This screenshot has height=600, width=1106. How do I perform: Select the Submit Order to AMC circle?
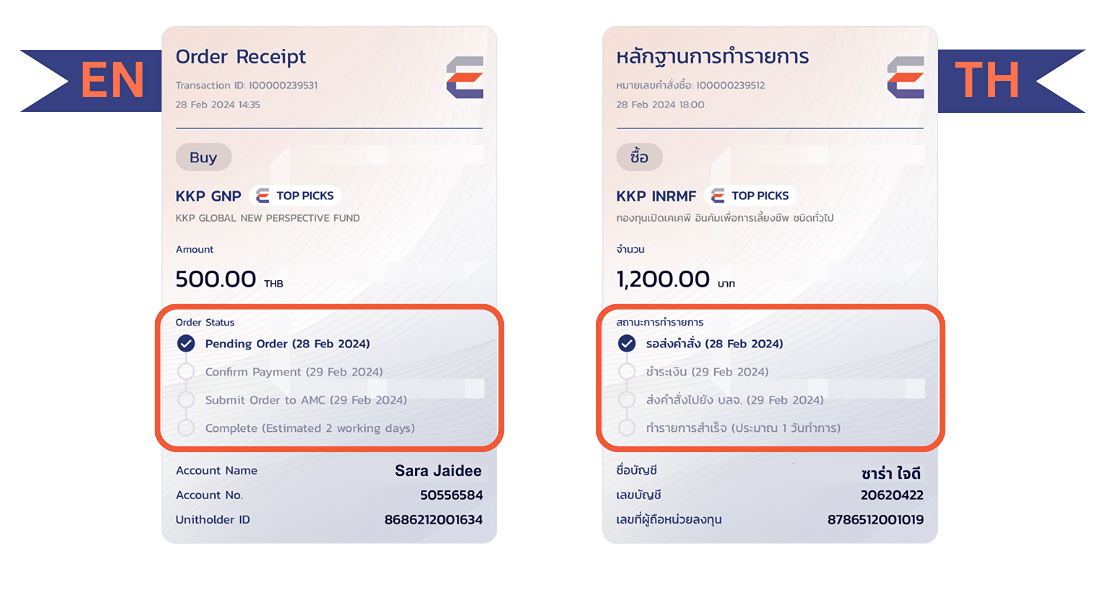[186, 400]
